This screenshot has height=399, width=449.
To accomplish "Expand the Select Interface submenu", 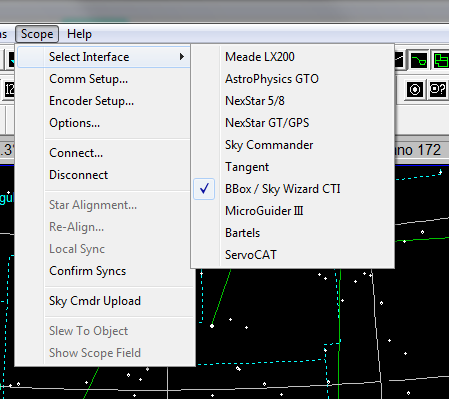I will [104, 57].
